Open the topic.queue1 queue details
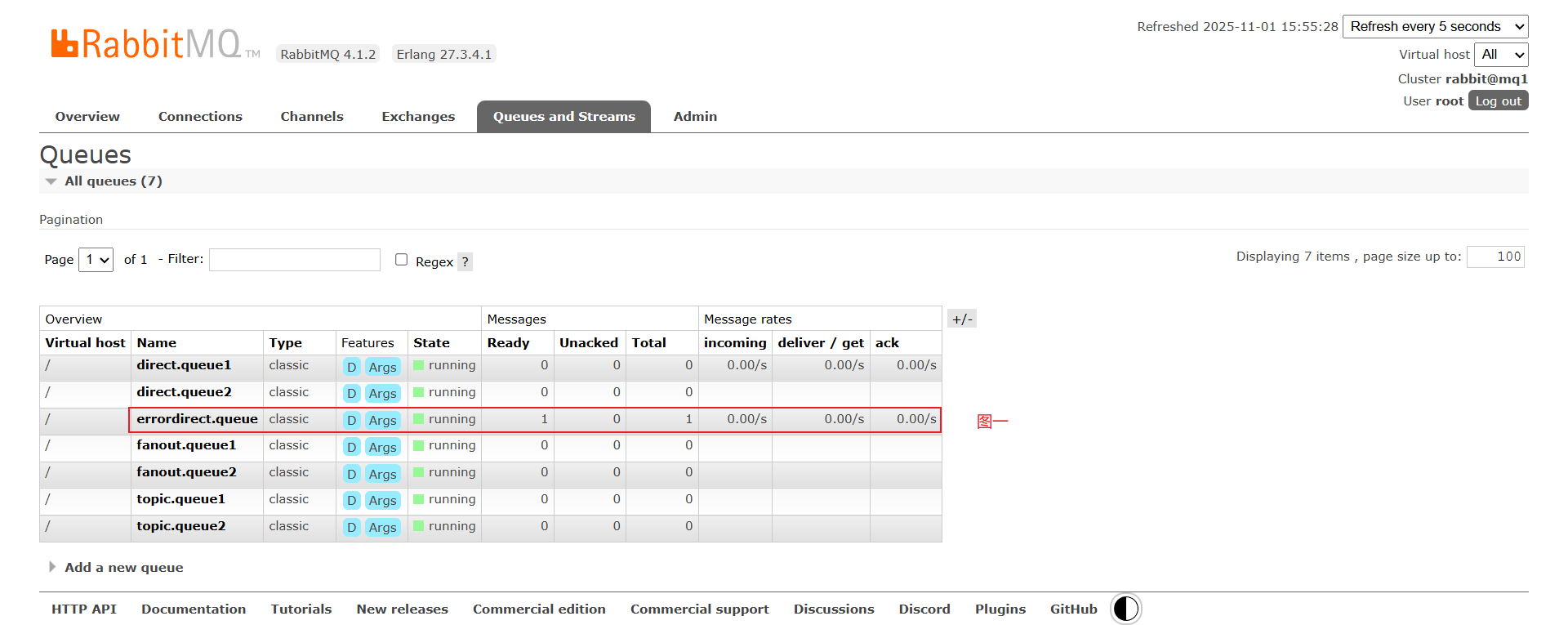Viewport: 1568px width, 625px height. tap(180, 499)
